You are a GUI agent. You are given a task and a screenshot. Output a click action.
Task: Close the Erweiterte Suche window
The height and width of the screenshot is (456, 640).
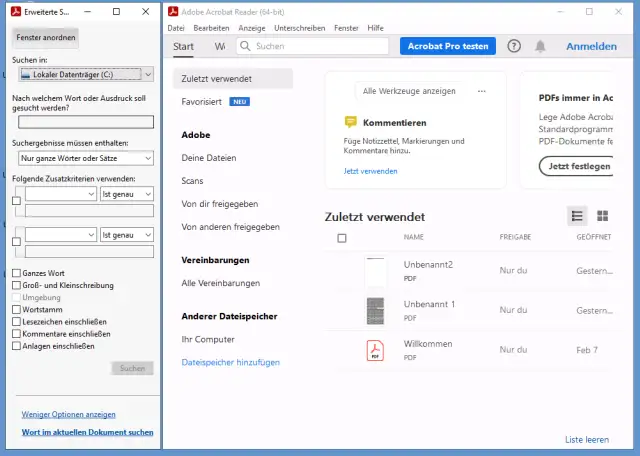click(x=146, y=11)
